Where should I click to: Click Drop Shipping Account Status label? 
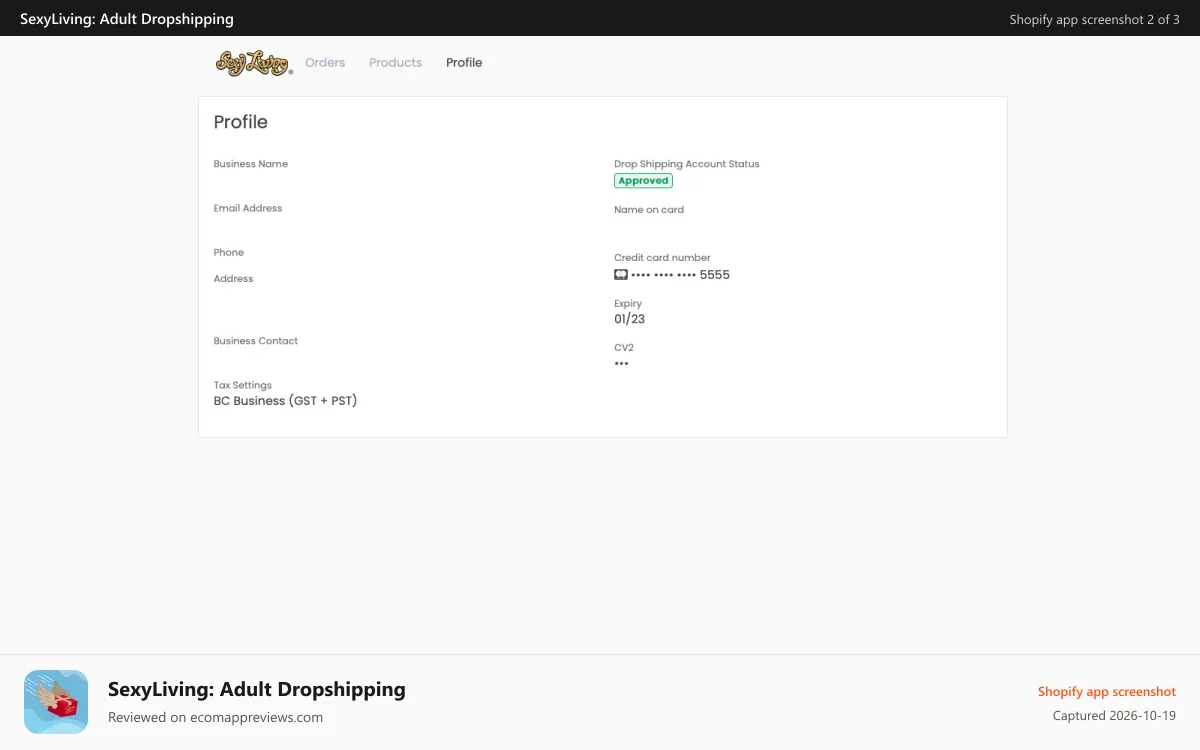click(687, 164)
